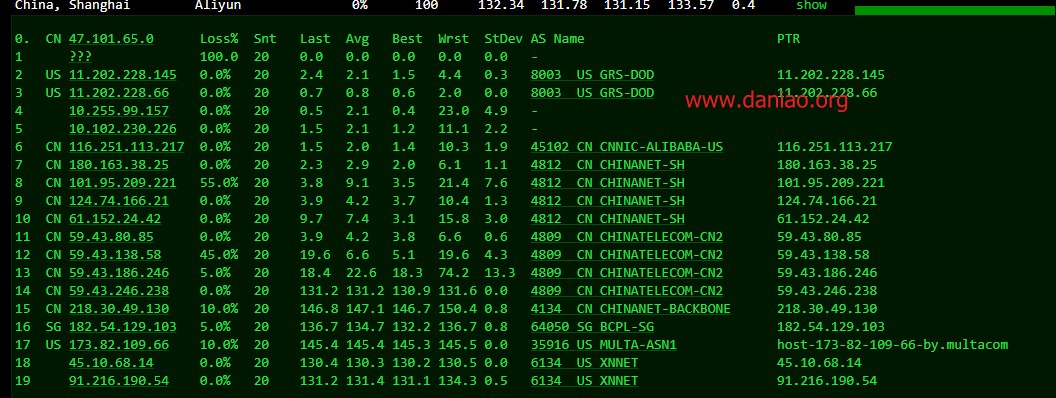
Task: Open hop IP 173.82.109.66 link
Action: [119, 345]
